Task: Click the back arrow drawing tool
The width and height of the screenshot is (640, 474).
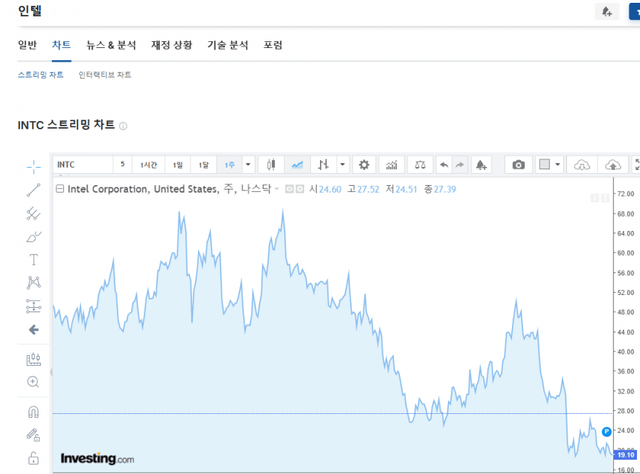Action: [33, 329]
